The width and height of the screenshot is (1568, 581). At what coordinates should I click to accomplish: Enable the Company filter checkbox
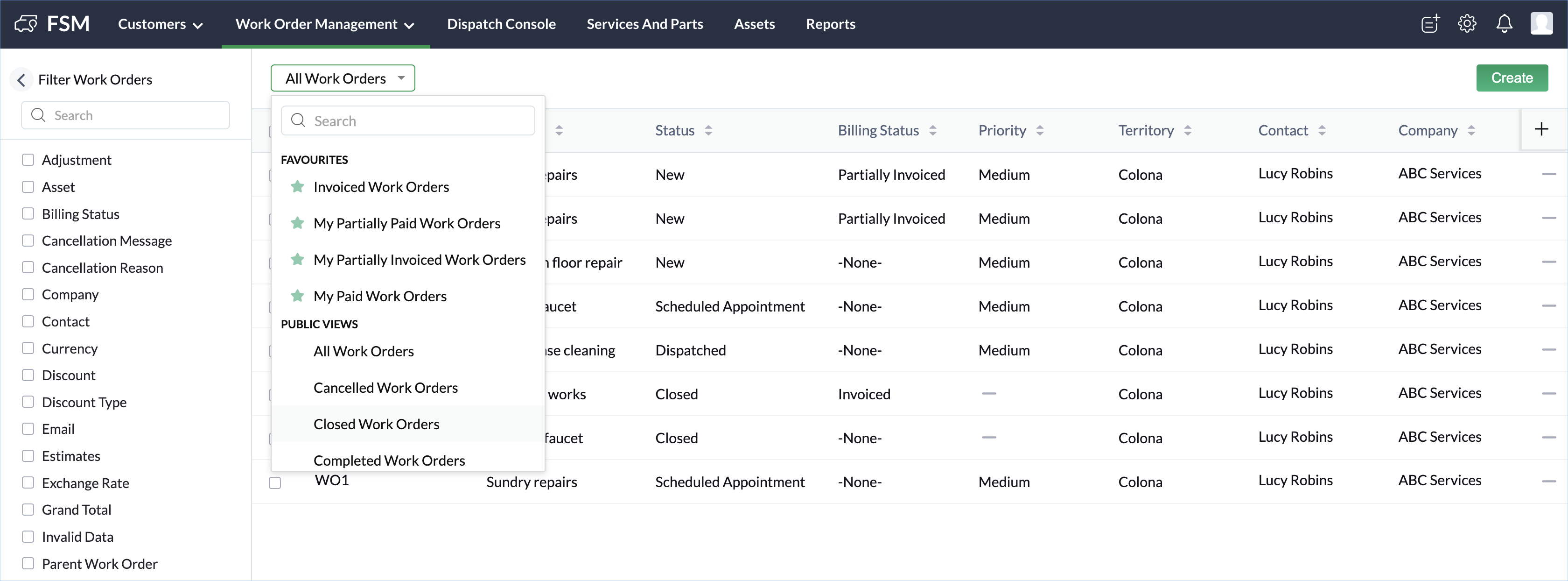[x=28, y=294]
